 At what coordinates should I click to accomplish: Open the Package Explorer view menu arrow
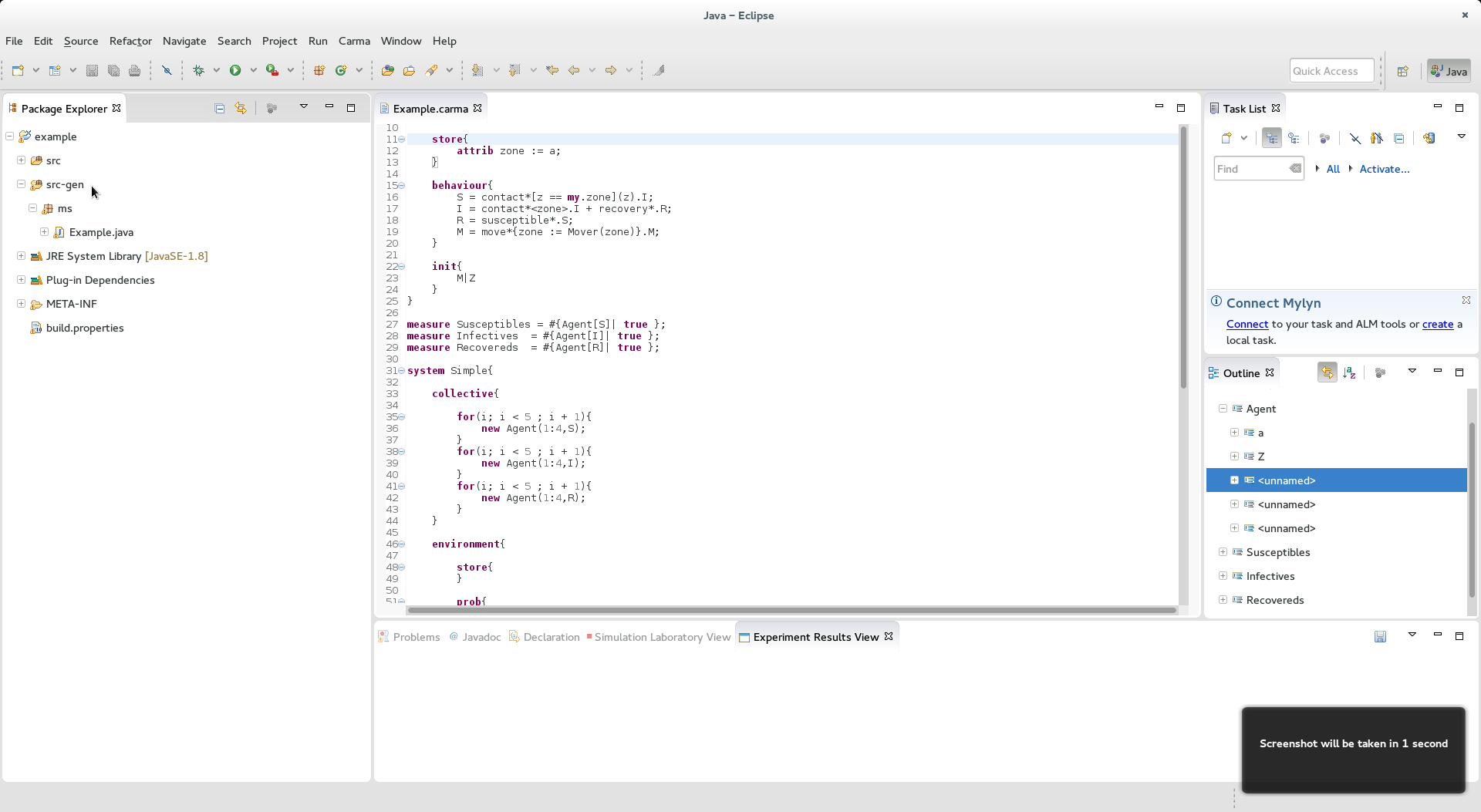304,106
